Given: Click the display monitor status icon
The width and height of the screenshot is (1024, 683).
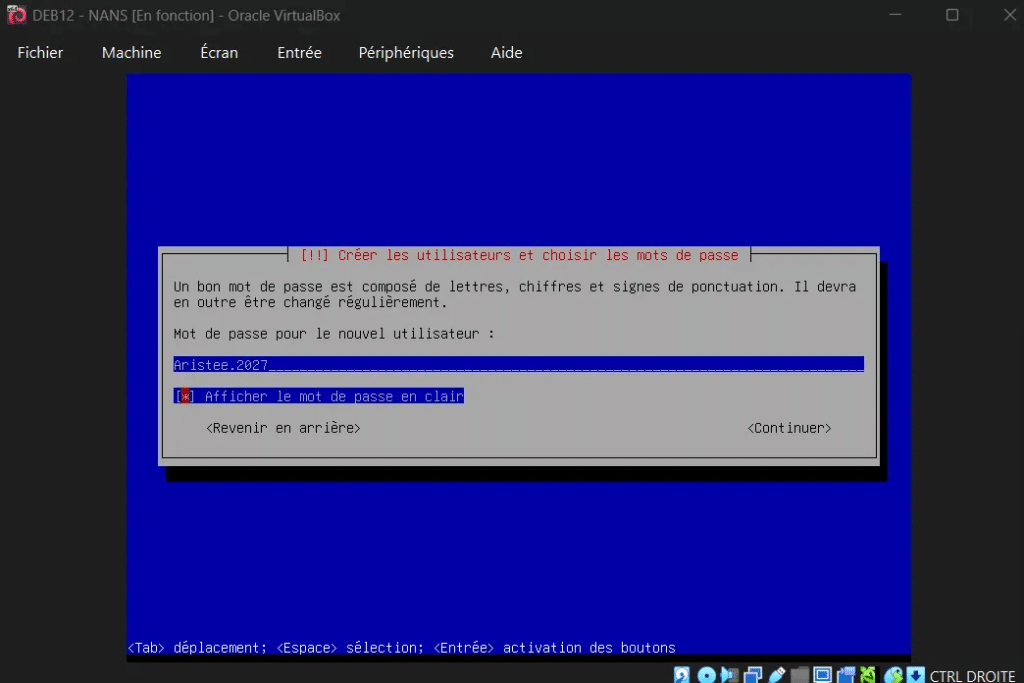Looking at the screenshot, I should 823,675.
